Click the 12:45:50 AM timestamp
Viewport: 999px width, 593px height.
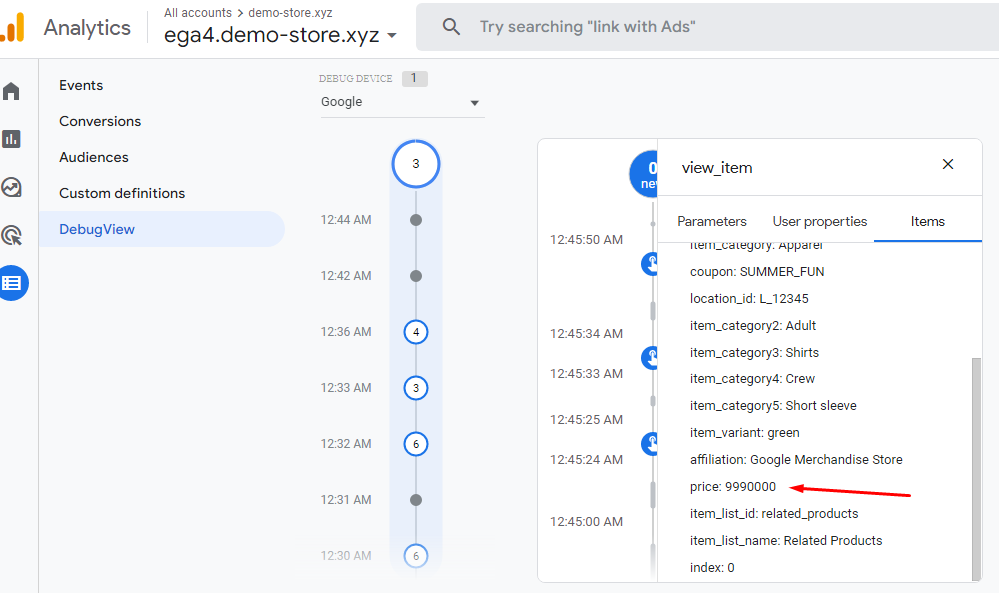click(x=586, y=240)
